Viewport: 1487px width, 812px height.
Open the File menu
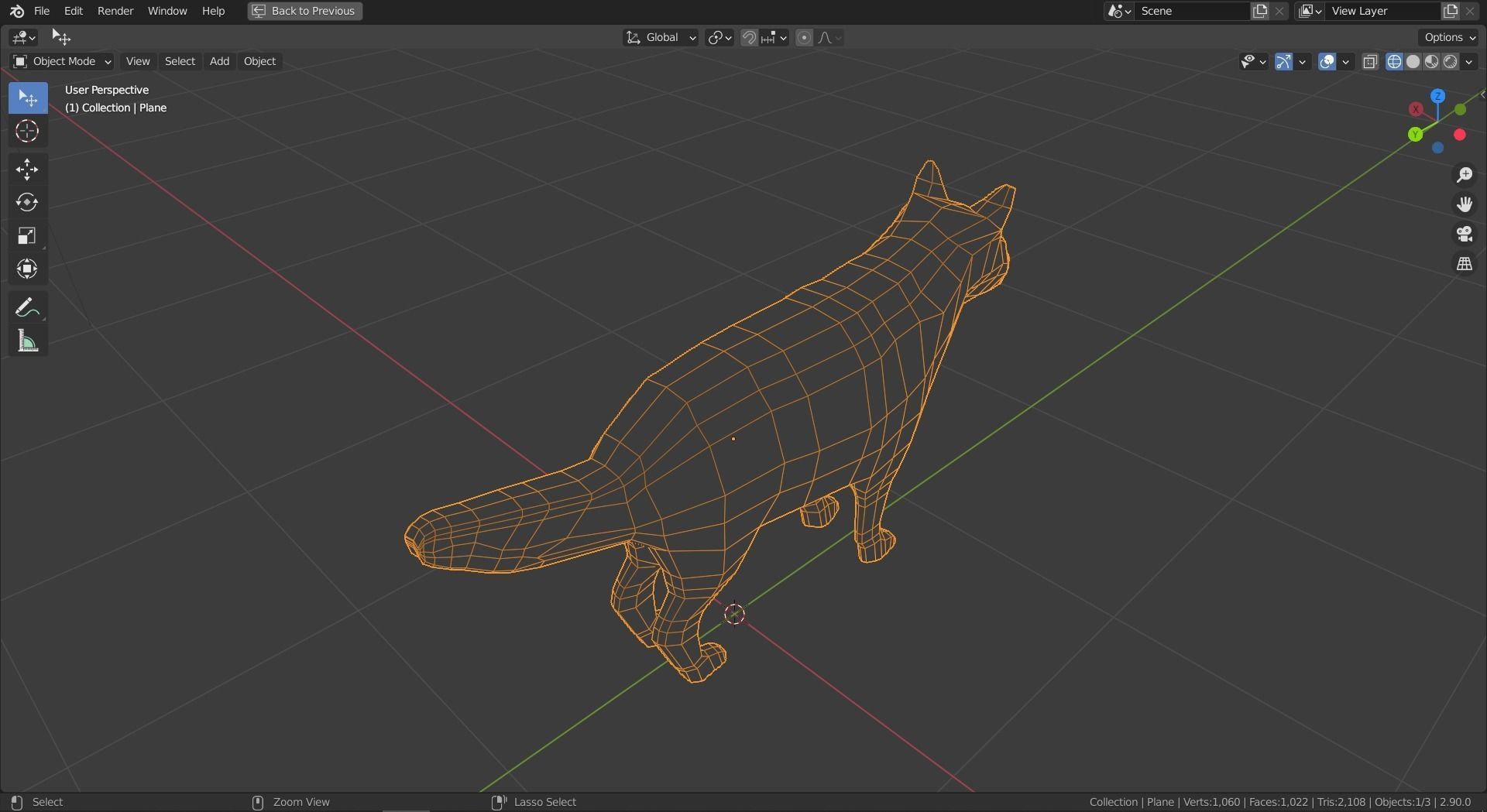[x=42, y=11]
